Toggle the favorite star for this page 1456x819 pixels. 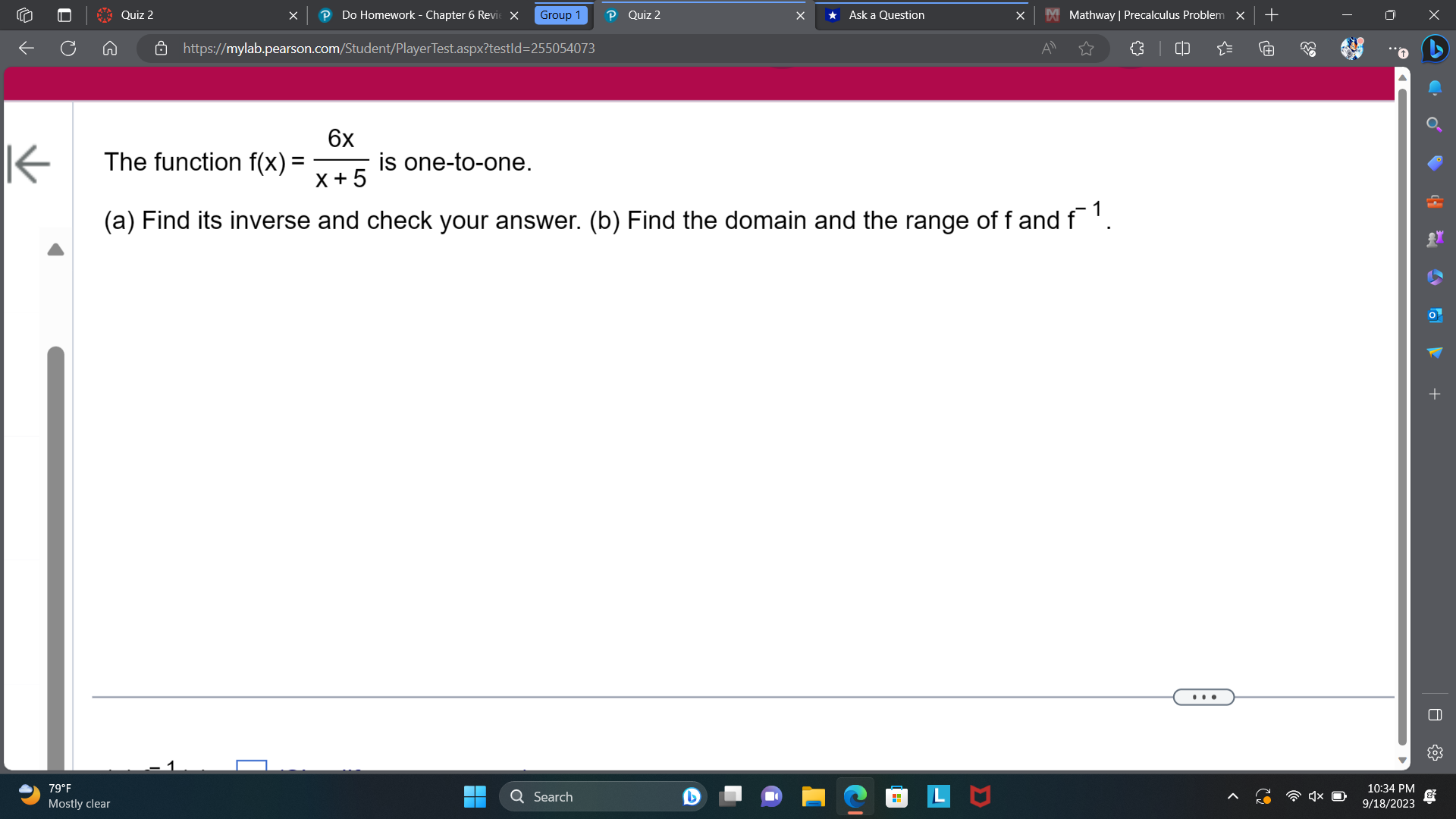click(x=1086, y=49)
